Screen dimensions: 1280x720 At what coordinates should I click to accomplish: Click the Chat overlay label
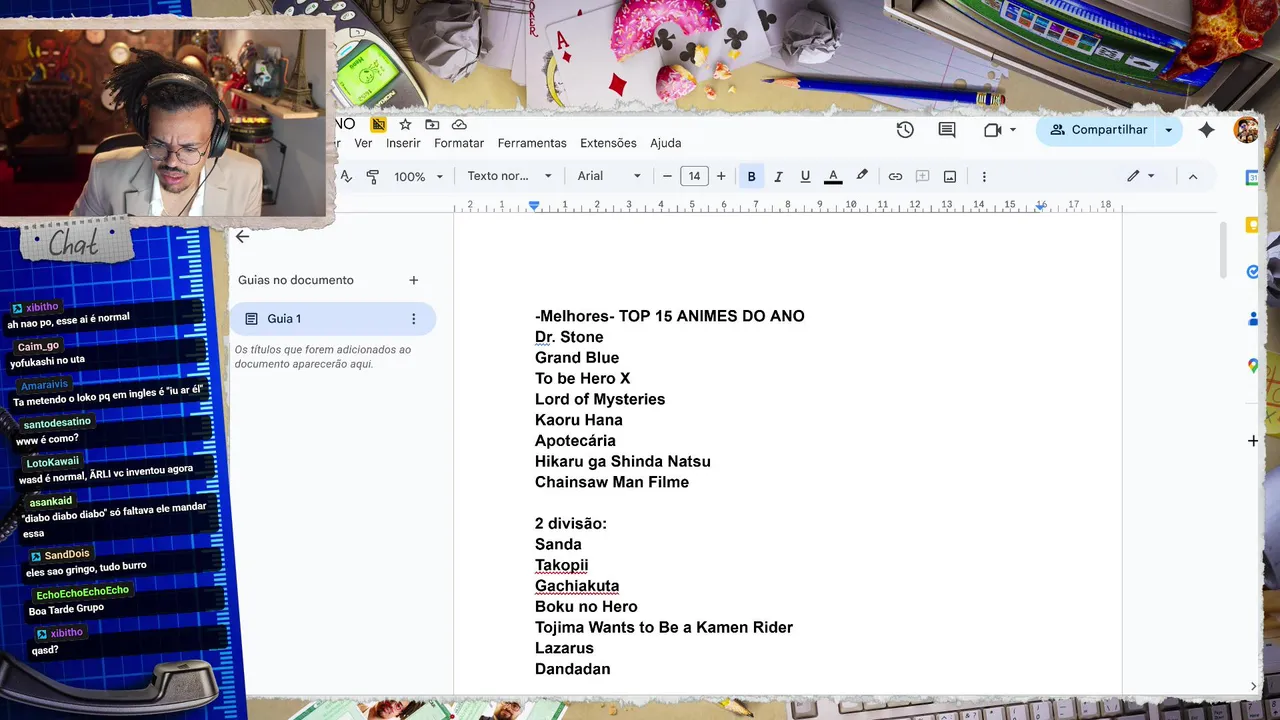74,243
